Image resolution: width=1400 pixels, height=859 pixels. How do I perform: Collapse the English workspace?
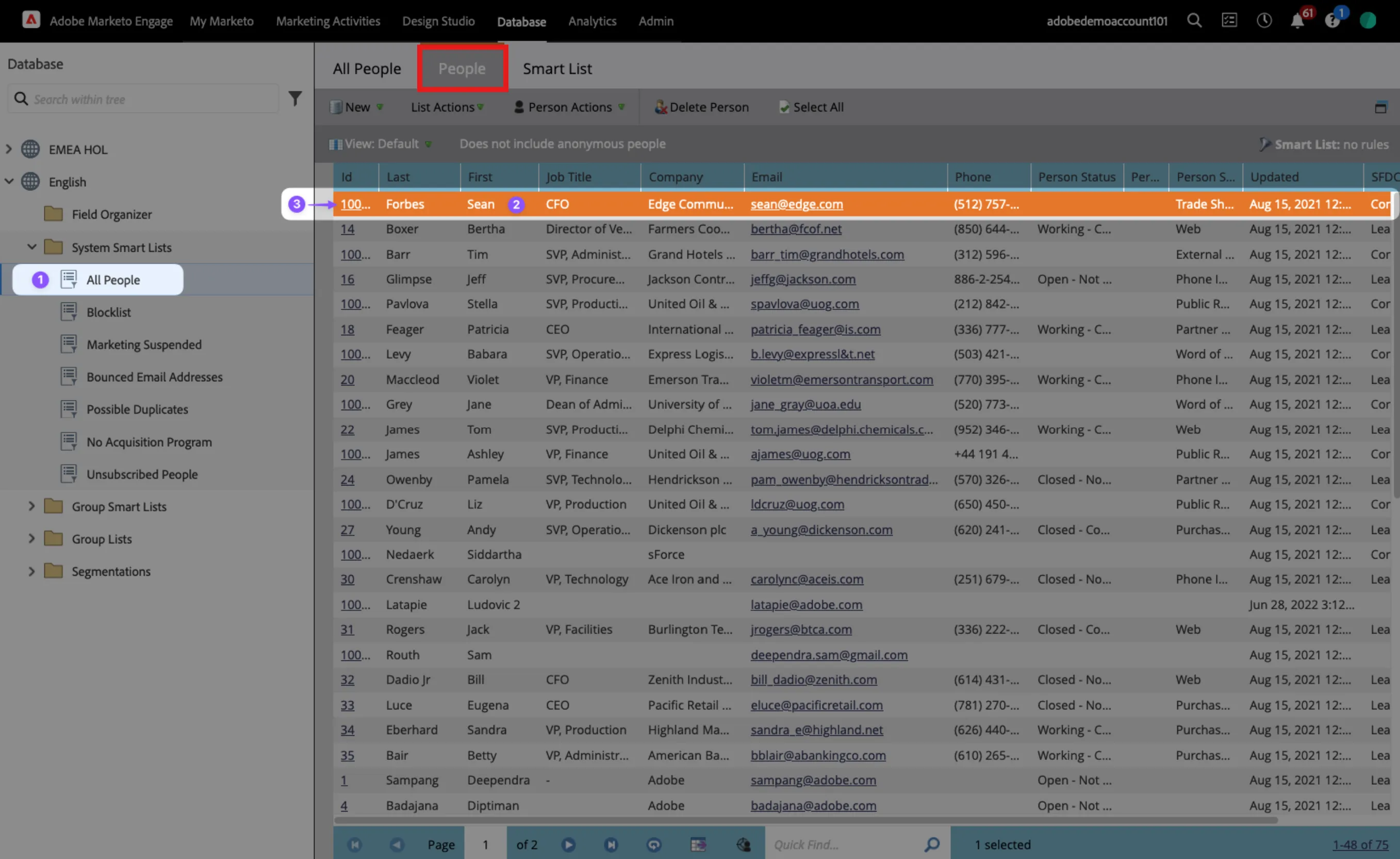tap(9, 182)
